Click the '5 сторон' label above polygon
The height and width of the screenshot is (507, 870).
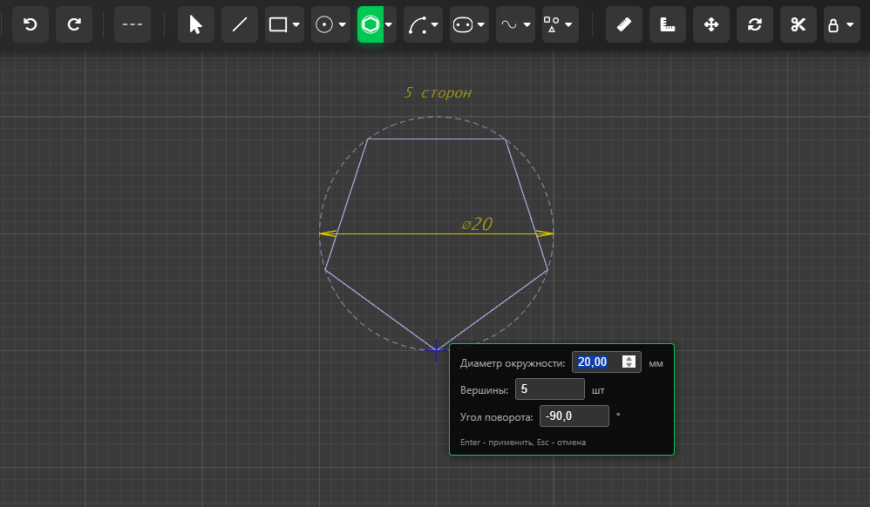click(438, 93)
